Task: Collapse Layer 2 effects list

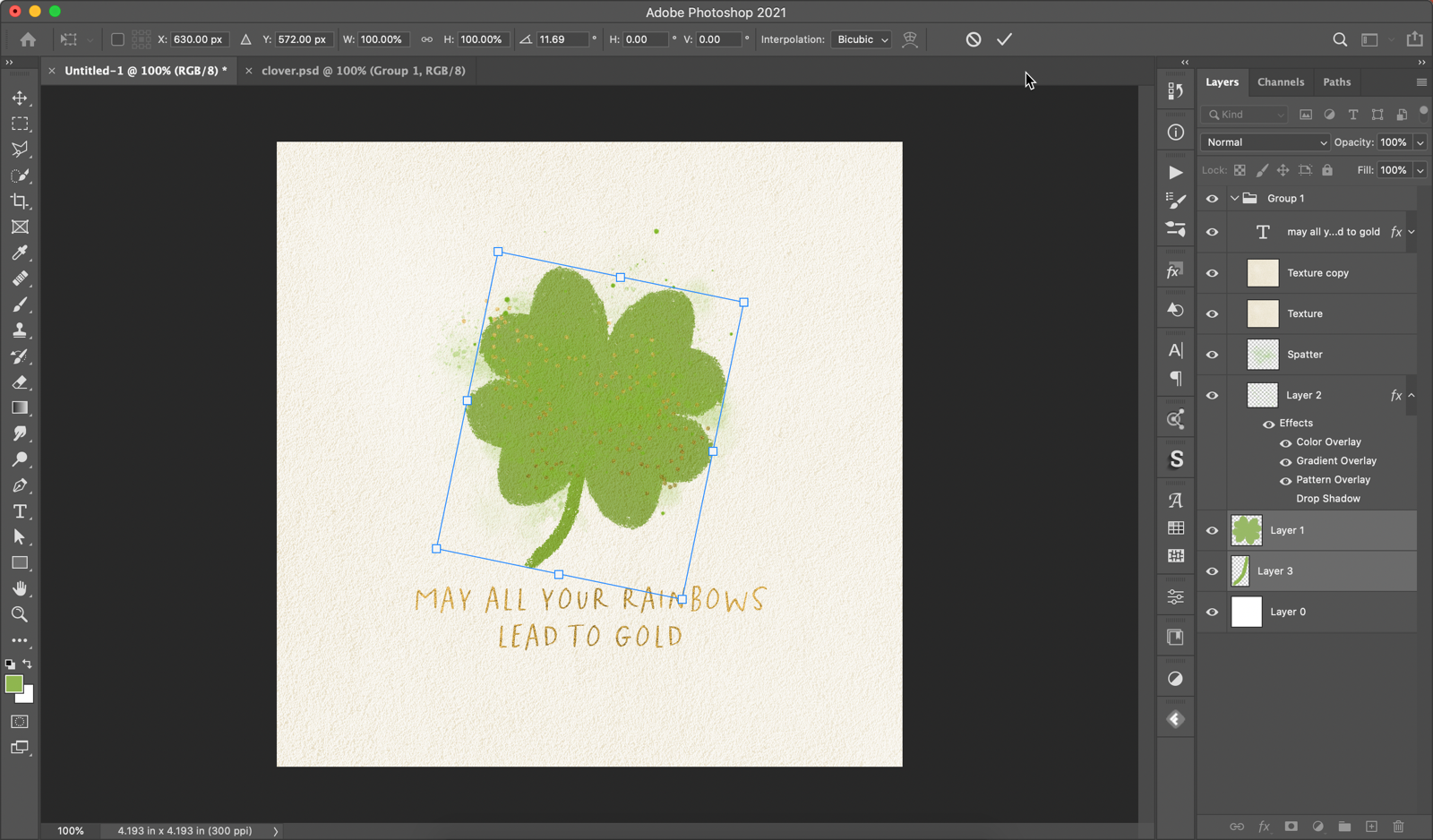Action: click(1412, 395)
